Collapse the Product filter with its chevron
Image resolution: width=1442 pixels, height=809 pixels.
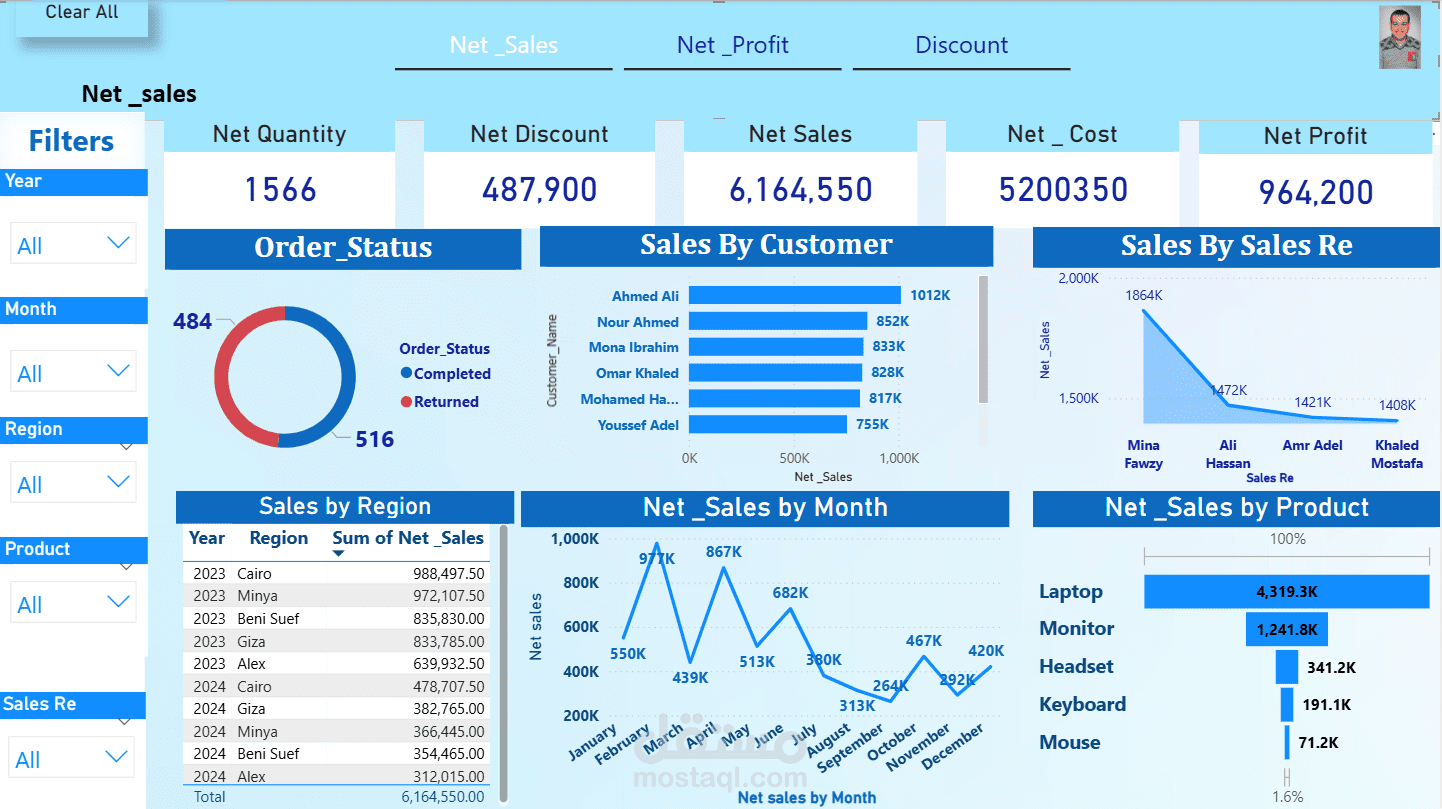(x=127, y=567)
